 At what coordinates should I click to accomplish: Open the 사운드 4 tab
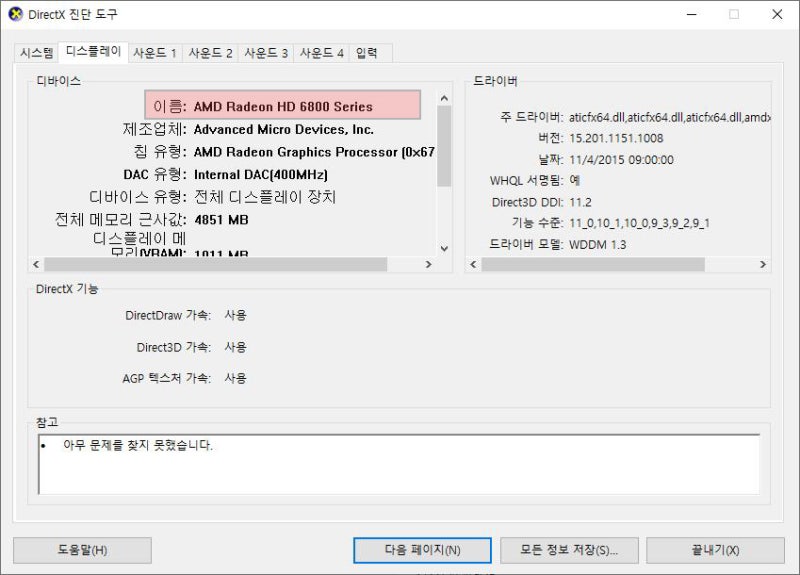pyautogui.click(x=321, y=53)
